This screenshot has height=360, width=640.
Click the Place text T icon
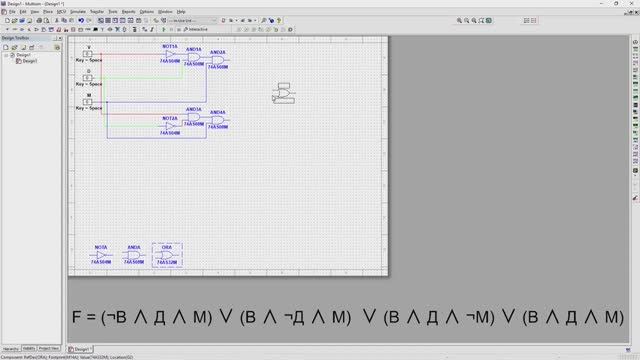pos(102,29)
